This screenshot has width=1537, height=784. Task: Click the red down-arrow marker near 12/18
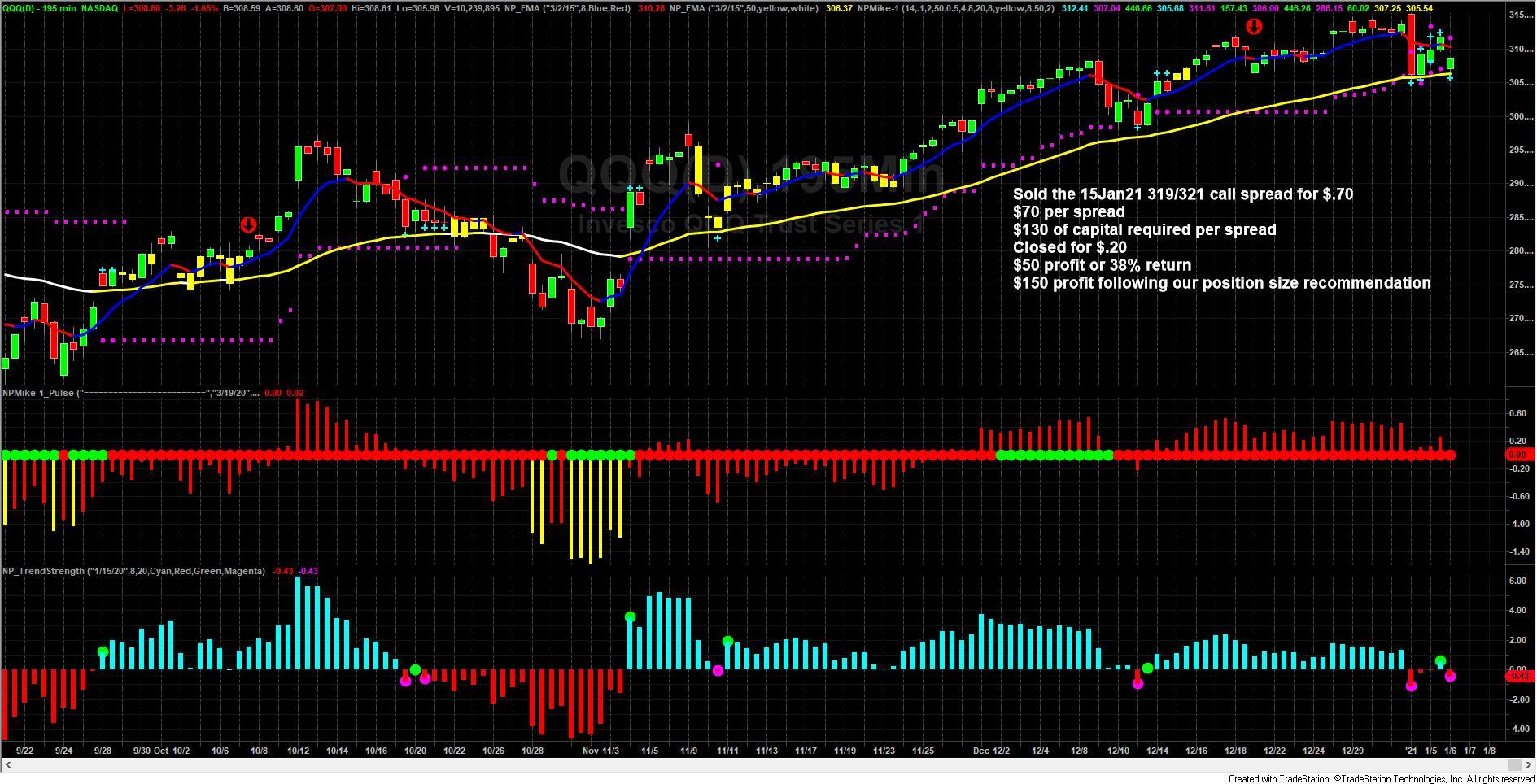1254,26
